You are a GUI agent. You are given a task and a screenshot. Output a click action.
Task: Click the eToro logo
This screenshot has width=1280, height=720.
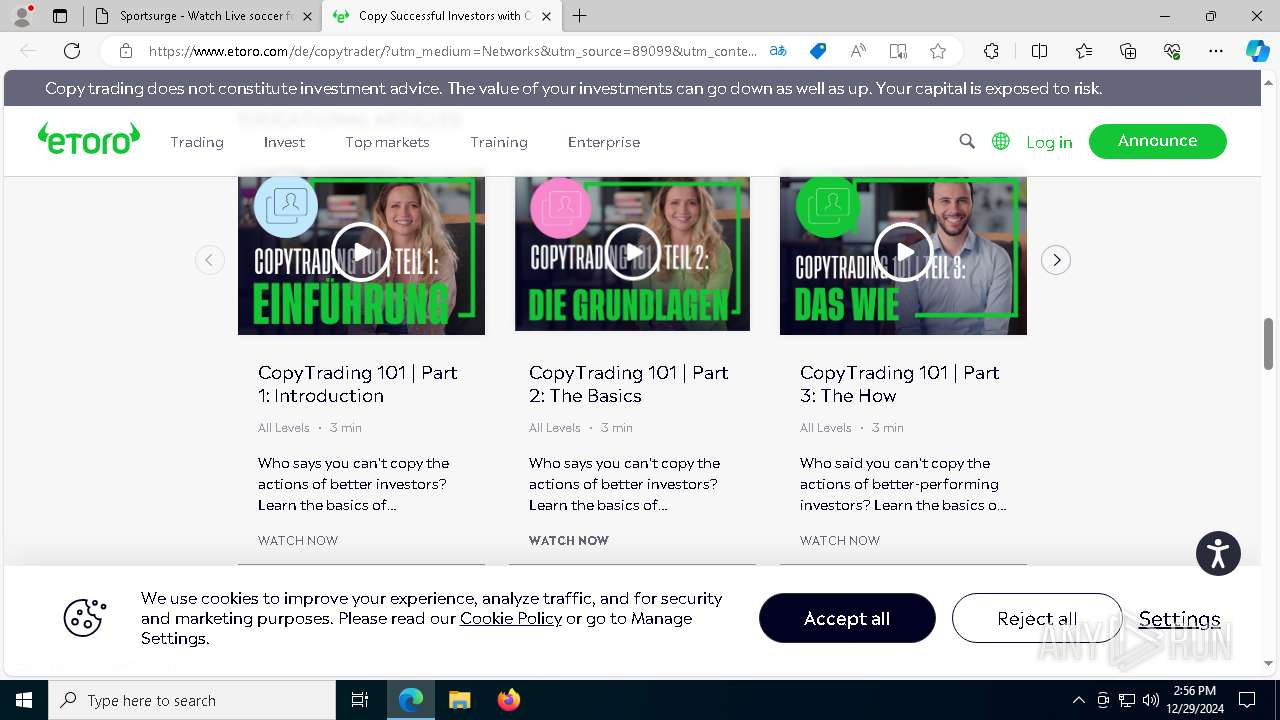(89, 139)
